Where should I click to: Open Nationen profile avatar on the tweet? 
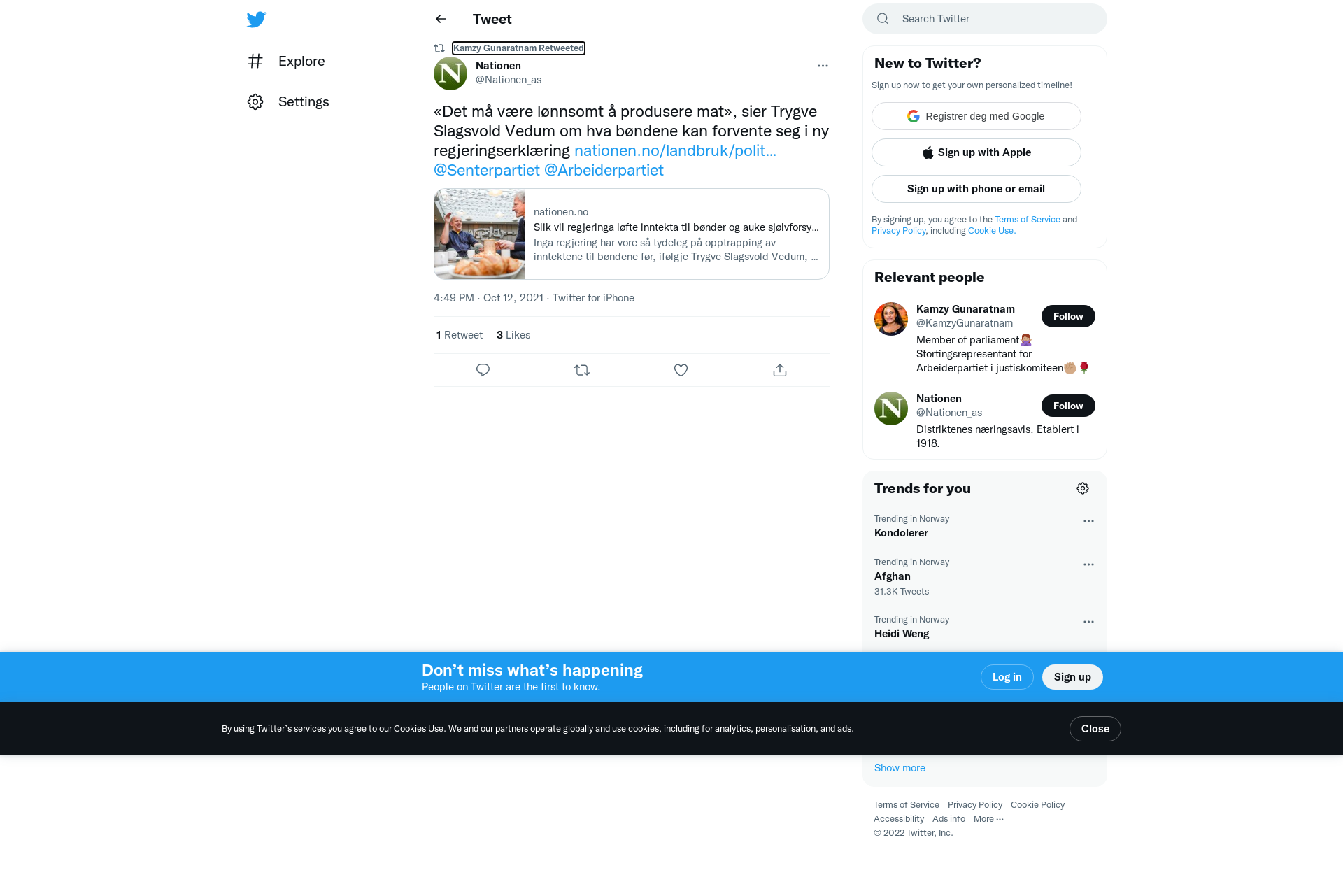(x=450, y=73)
